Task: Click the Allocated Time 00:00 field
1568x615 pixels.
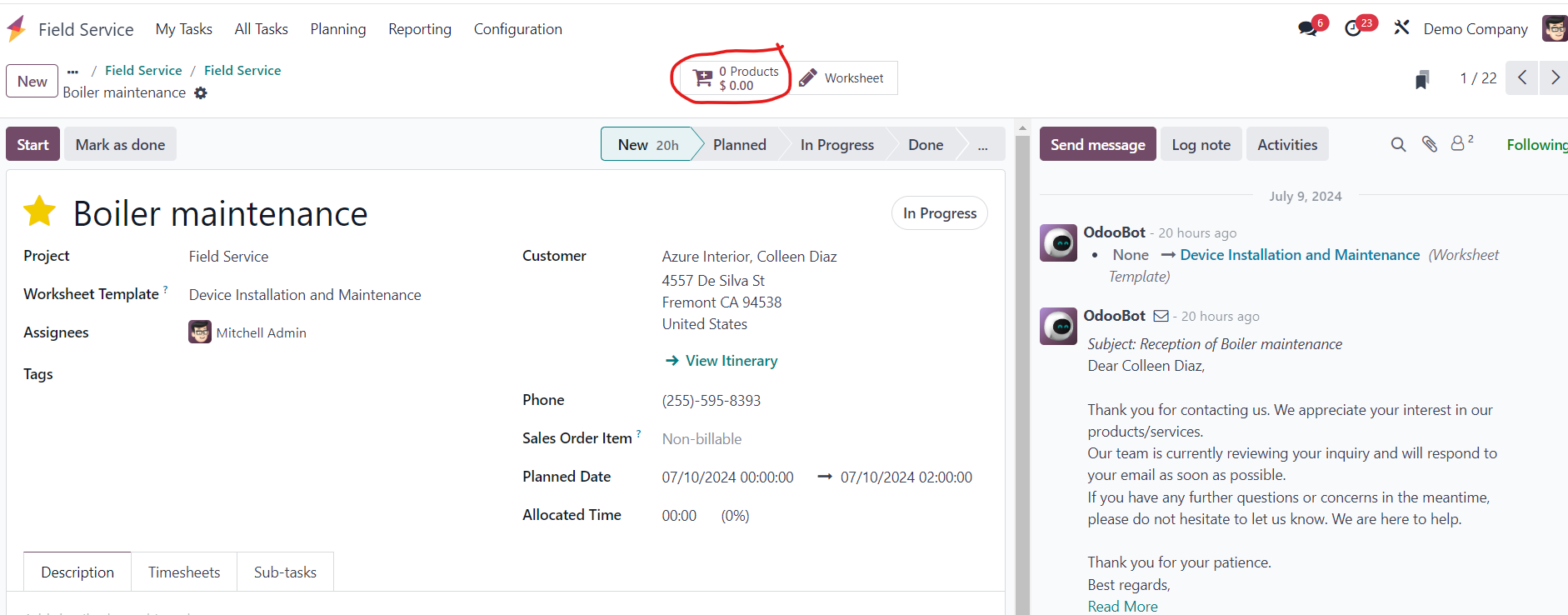Action: coord(679,516)
